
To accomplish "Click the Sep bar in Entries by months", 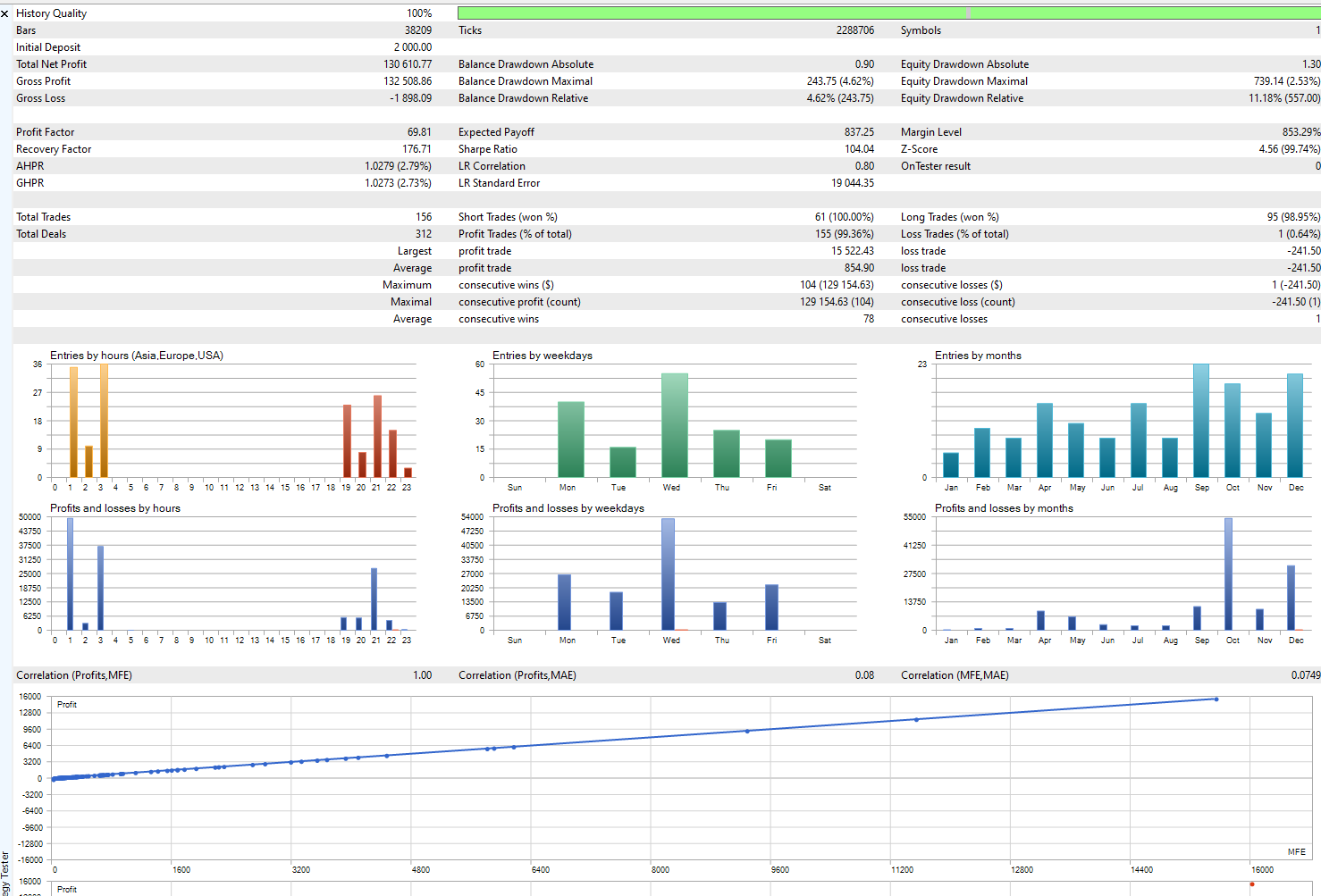I will tap(1201, 421).
